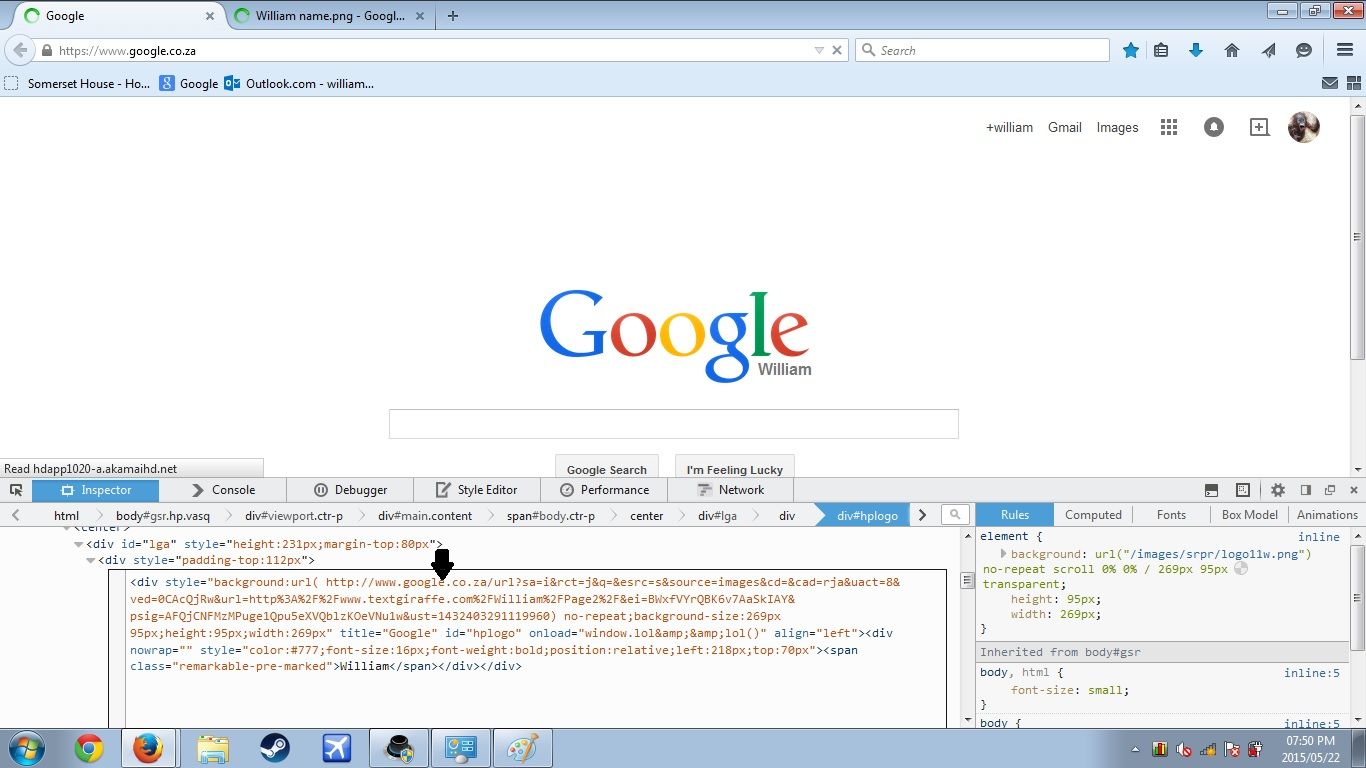This screenshot has height=768, width=1366.
Task: Click the Google search text field
Action: coord(674,423)
